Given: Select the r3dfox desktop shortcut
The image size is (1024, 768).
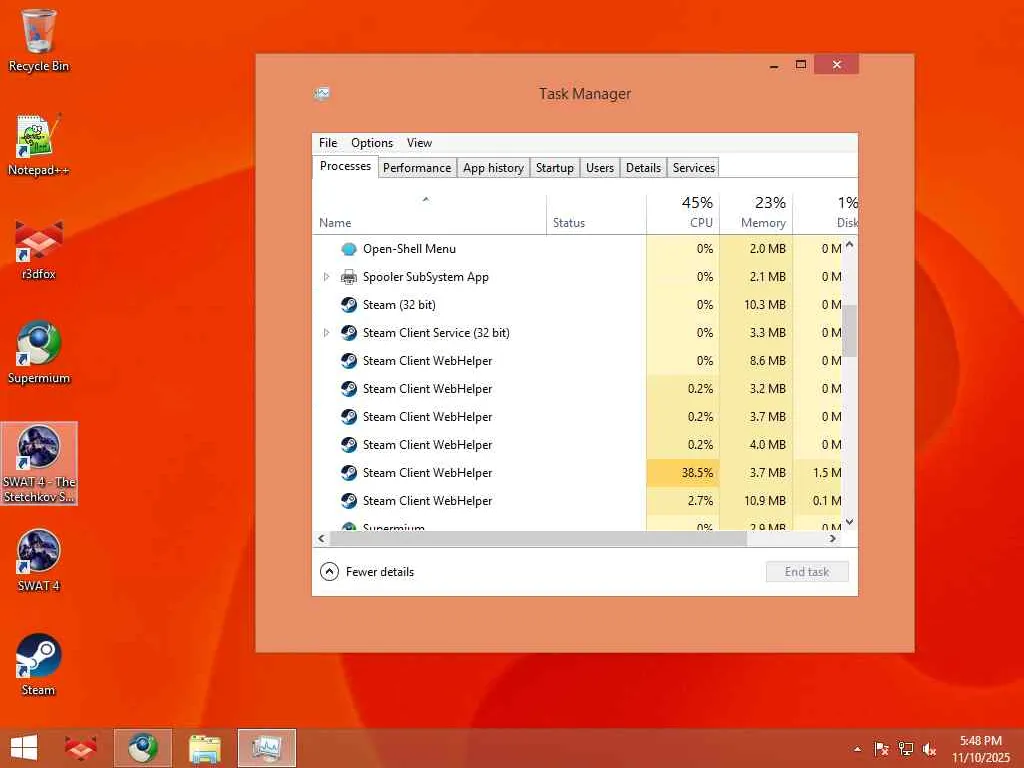Looking at the screenshot, I should 39,249.
